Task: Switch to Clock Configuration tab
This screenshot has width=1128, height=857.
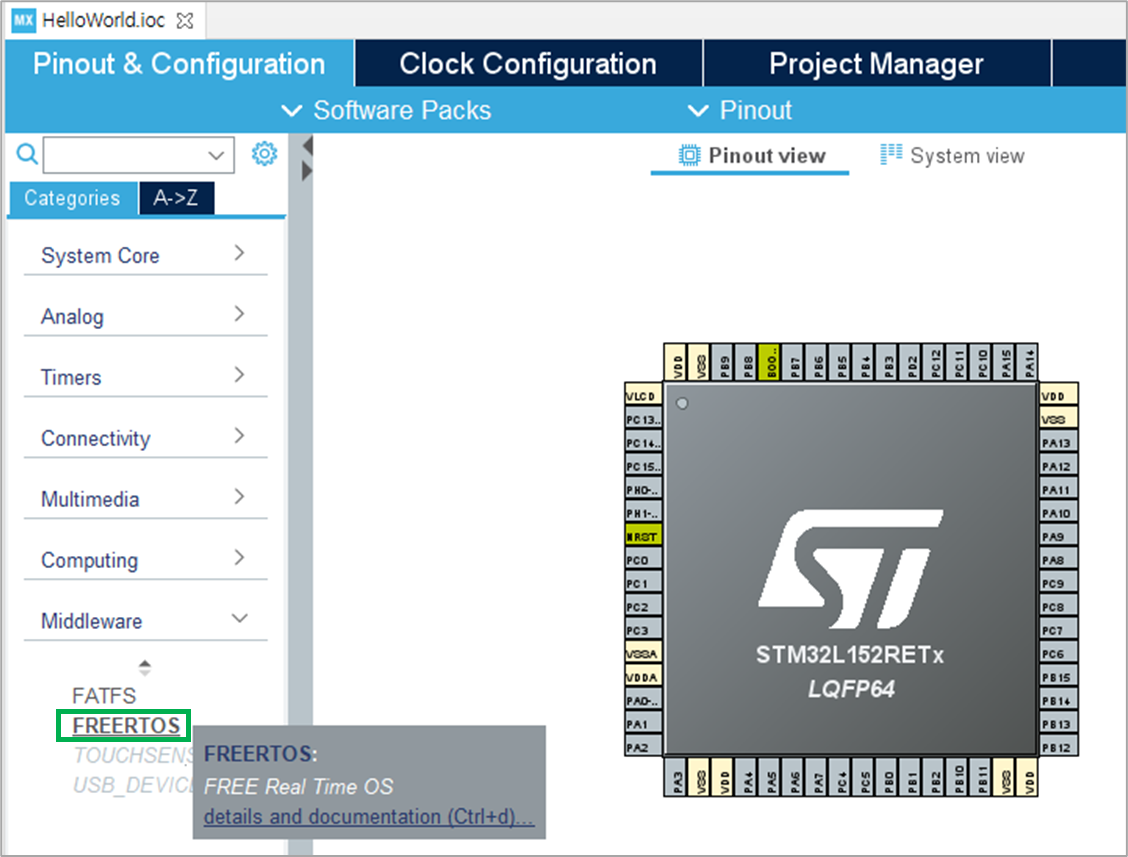Action: pyautogui.click(x=528, y=63)
